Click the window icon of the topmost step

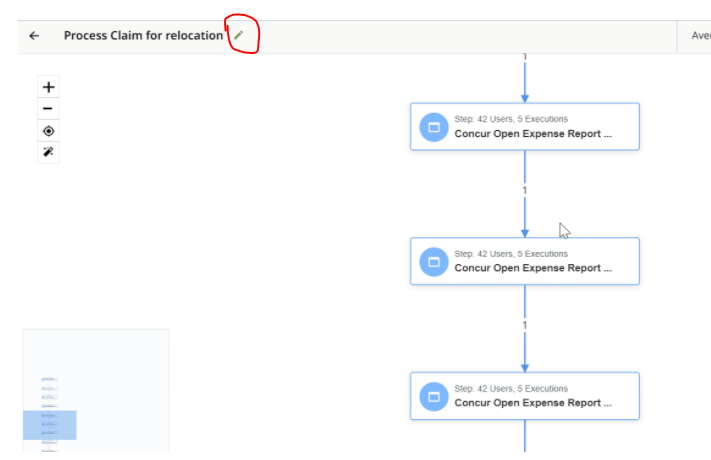coord(434,127)
